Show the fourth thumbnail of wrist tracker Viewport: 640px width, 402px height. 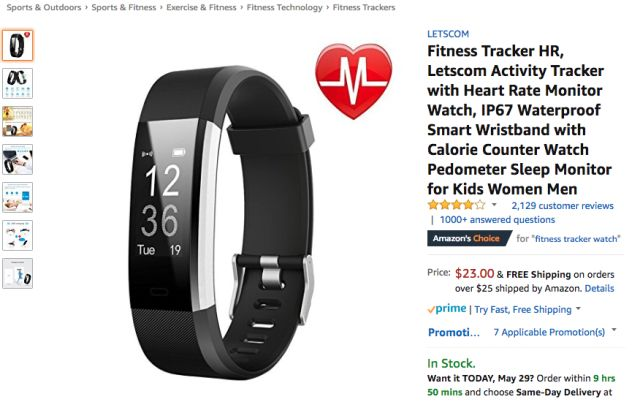pyautogui.click(x=17, y=159)
